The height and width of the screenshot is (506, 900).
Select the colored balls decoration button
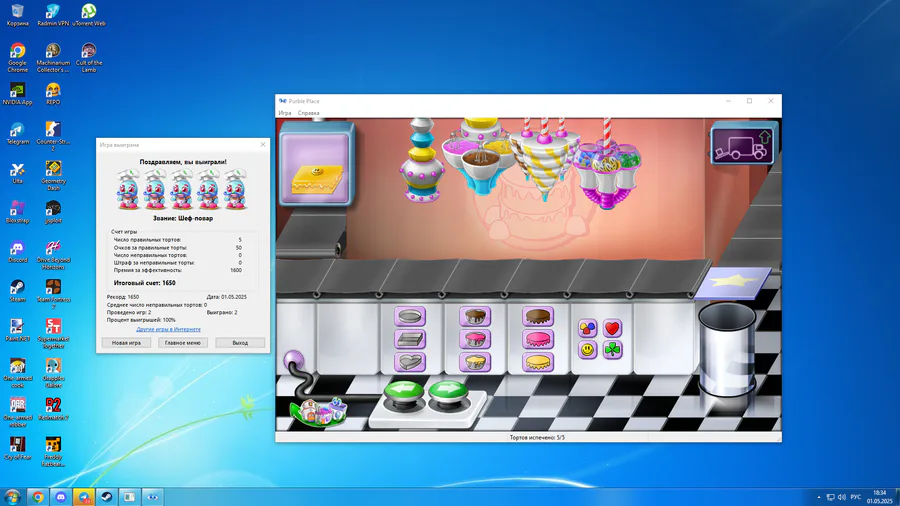coord(588,328)
